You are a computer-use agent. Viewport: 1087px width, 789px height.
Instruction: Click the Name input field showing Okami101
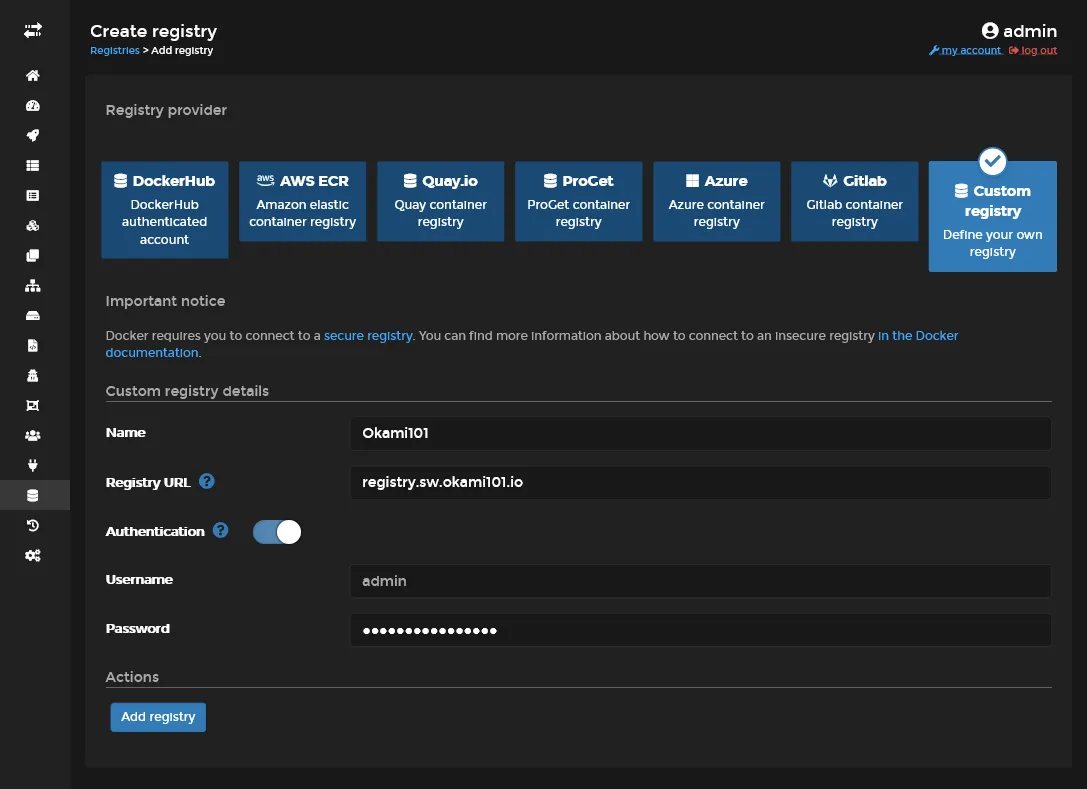(x=700, y=433)
